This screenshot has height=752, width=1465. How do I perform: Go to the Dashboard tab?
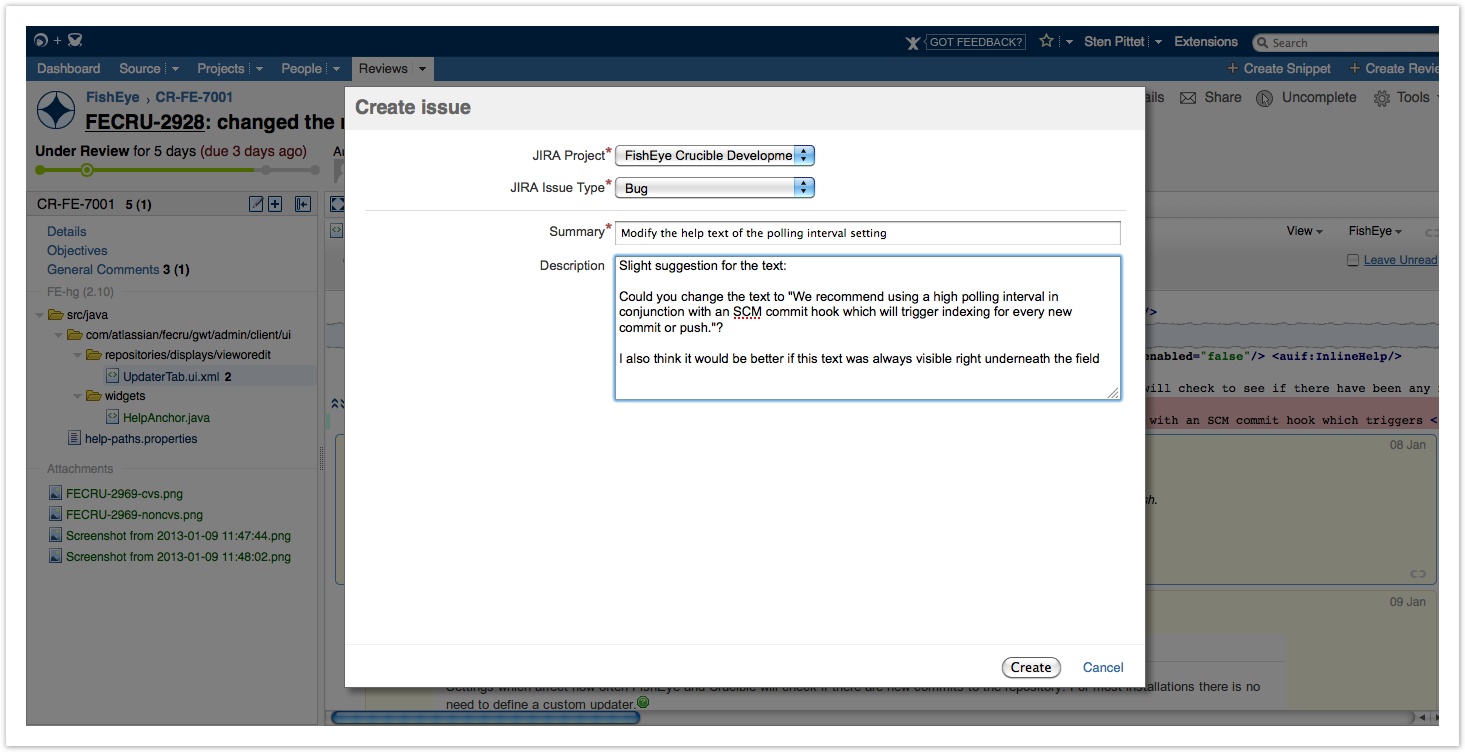[x=69, y=69]
